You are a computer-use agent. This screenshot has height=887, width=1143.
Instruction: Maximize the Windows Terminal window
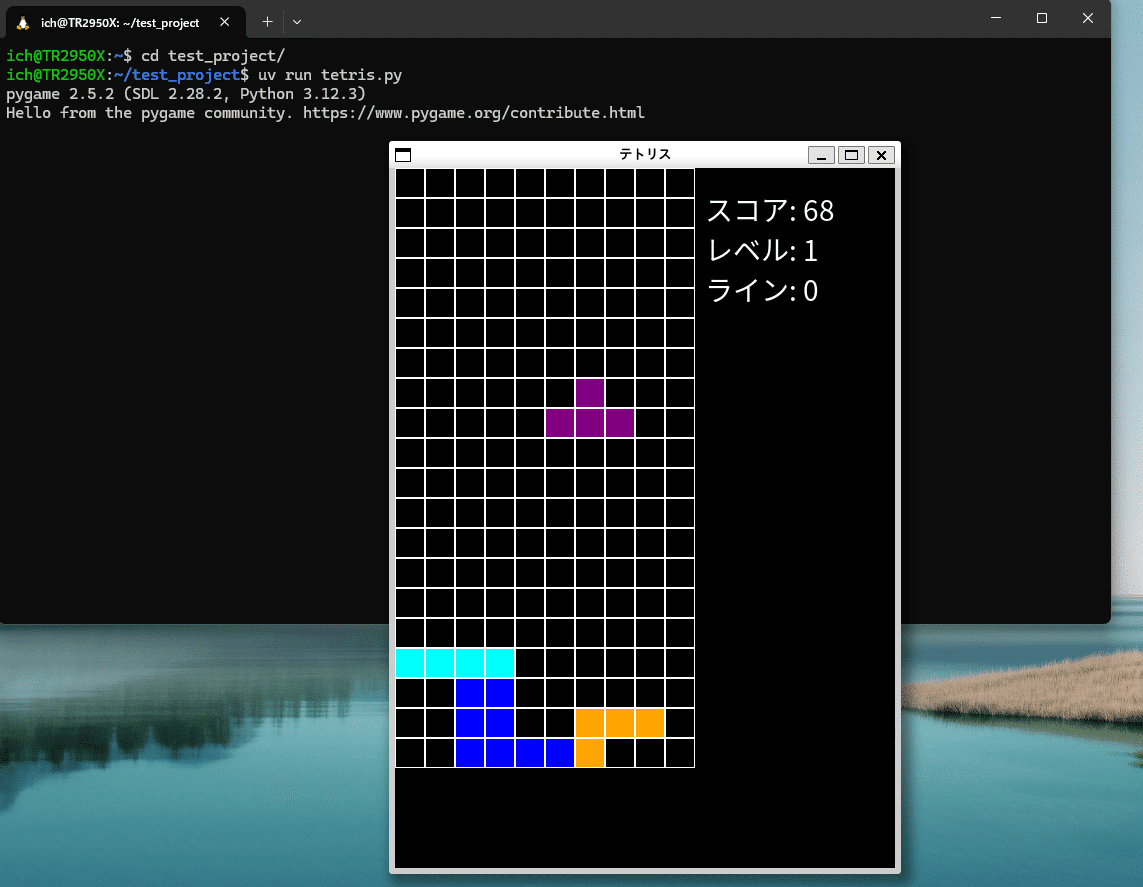click(1042, 18)
